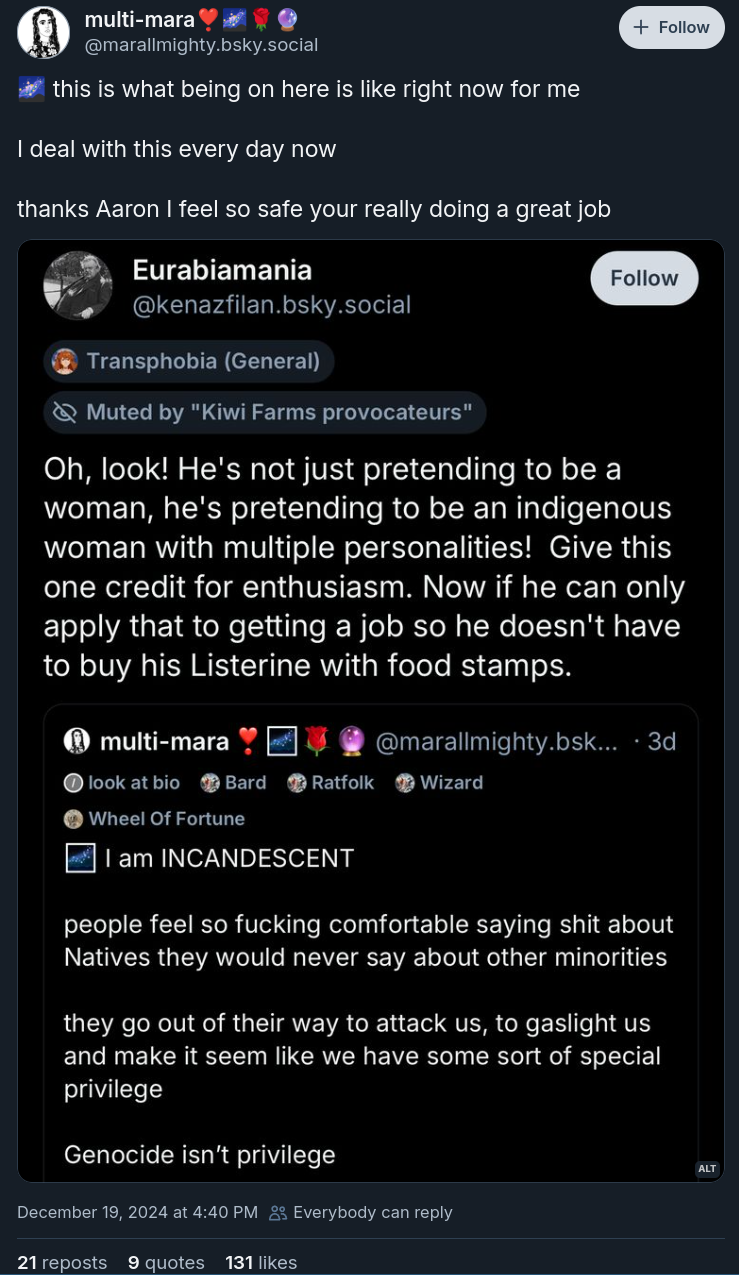Click Follow next to Eurabiamania
Viewport: 739px width, 1275px height.
[x=644, y=278]
